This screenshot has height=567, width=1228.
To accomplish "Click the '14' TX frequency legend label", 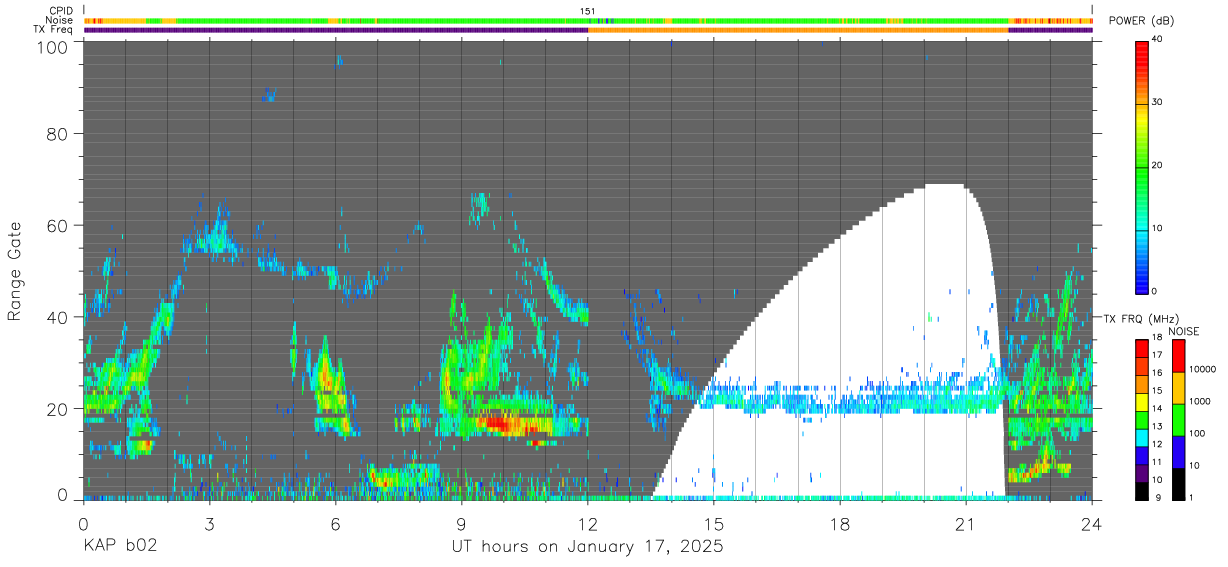I will click(x=1158, y=409).
